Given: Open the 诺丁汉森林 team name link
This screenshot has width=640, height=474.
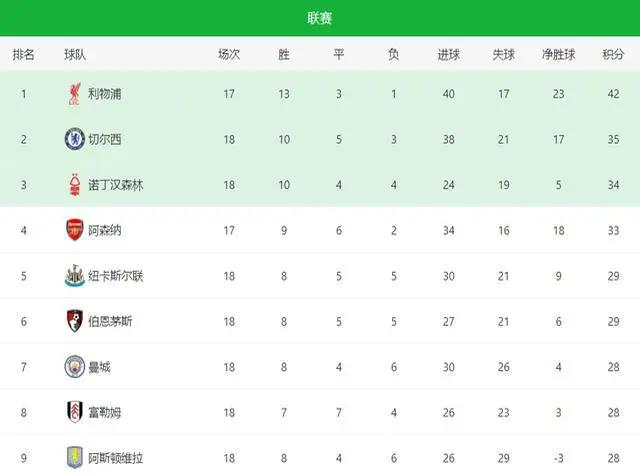Looking at the screenshot, I should [x=116, y=185].
